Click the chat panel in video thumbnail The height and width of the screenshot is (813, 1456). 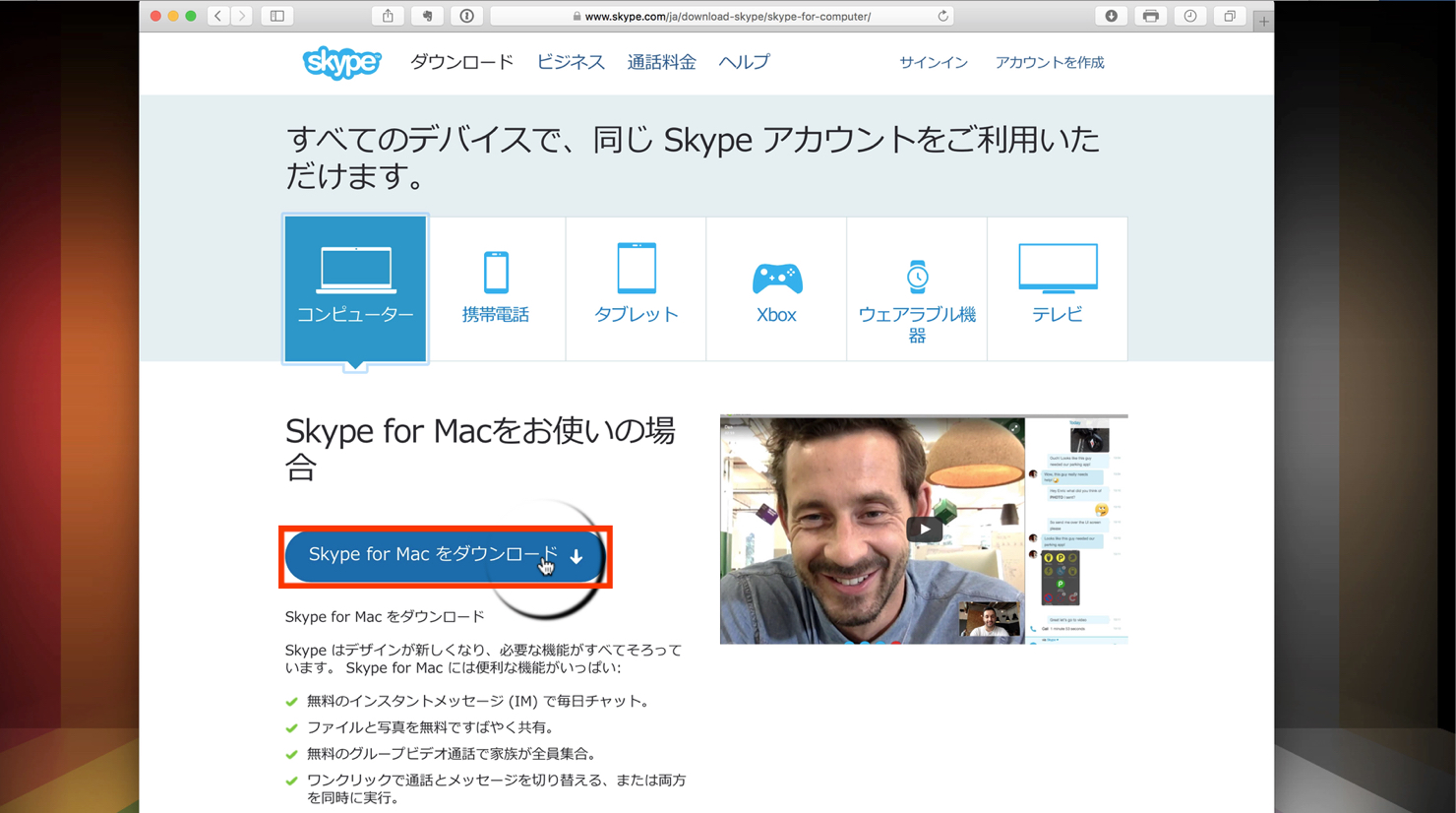pos(1076,531)
